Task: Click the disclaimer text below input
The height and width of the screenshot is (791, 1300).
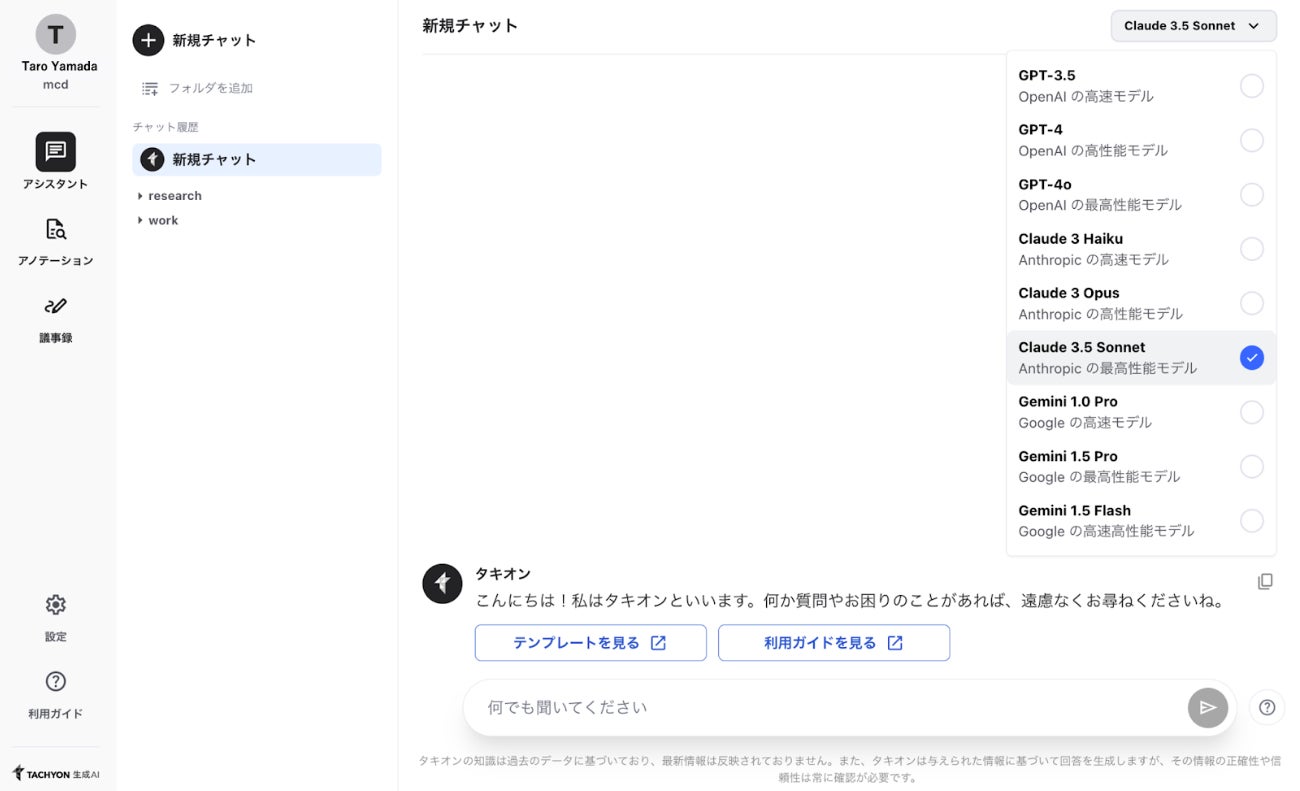Action: point(850,769)
